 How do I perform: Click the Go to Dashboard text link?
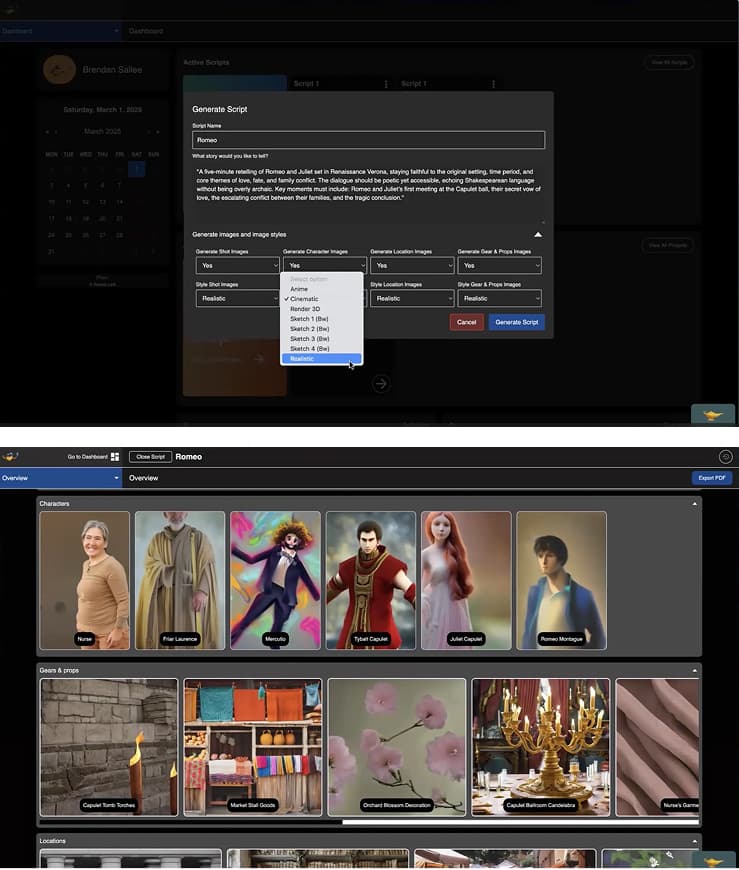[x=88, y=457]
